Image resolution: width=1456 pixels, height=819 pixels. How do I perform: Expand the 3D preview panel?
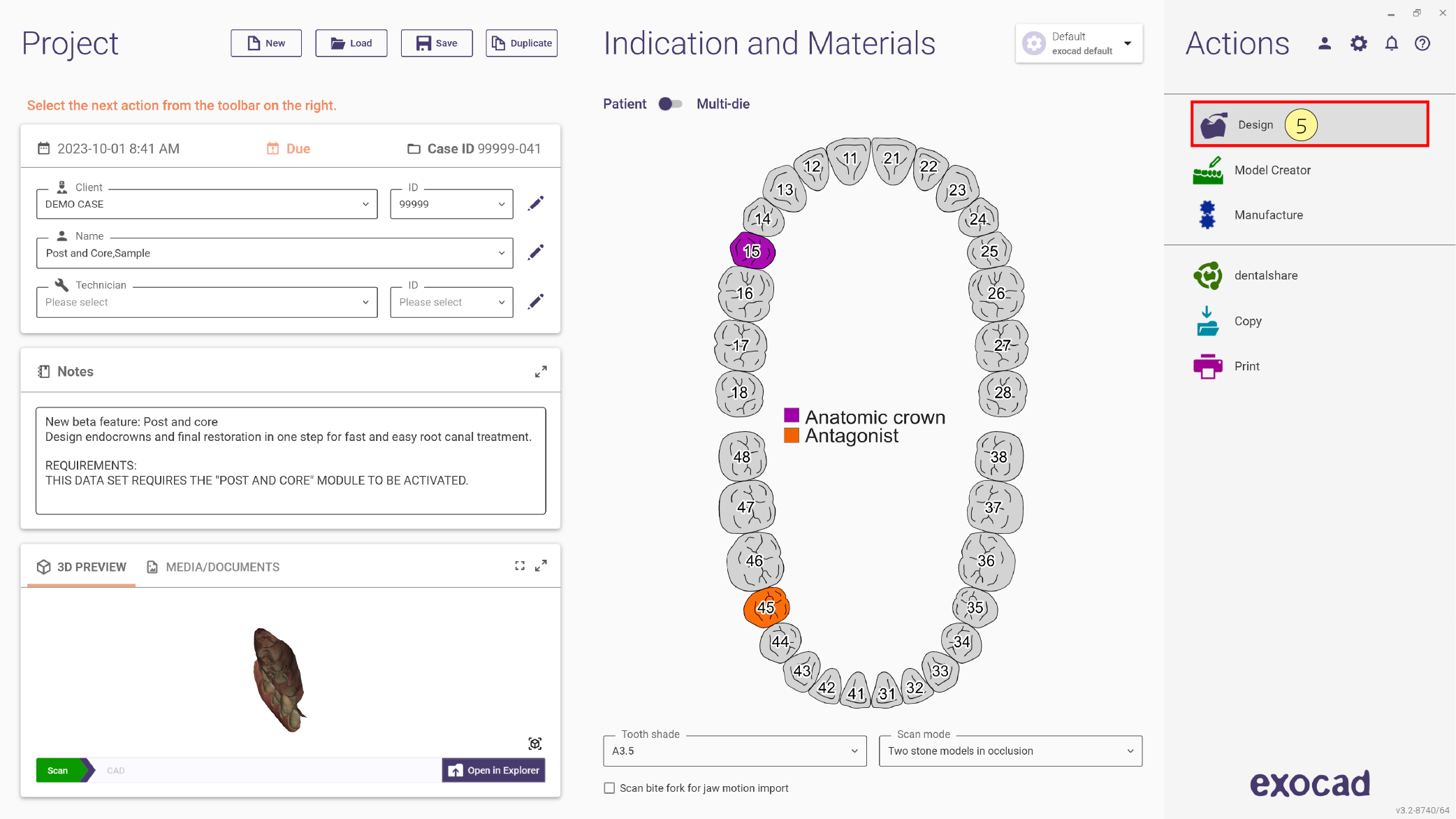coord(541,565)
